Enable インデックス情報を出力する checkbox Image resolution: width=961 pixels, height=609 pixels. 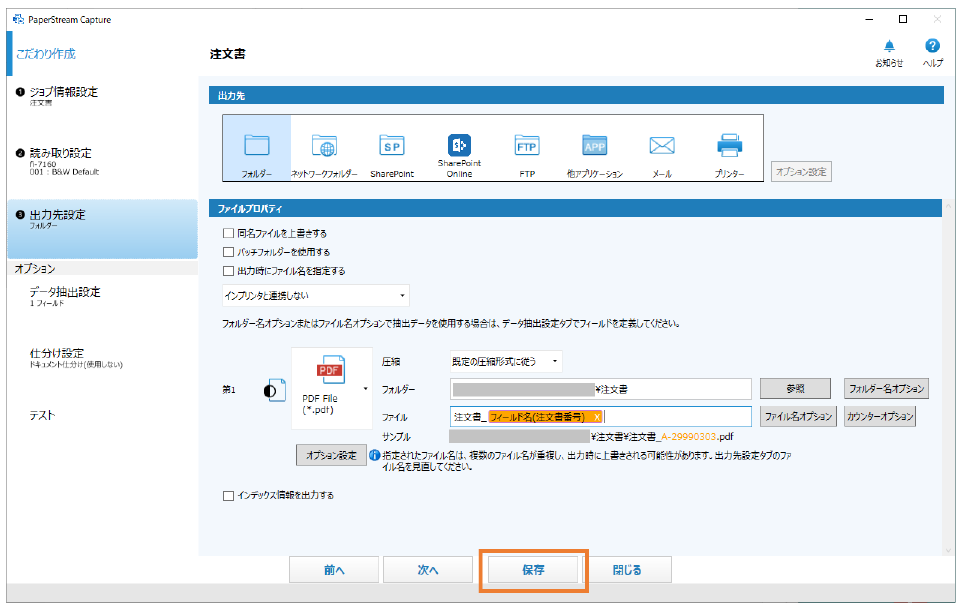(x=229, y=496)
